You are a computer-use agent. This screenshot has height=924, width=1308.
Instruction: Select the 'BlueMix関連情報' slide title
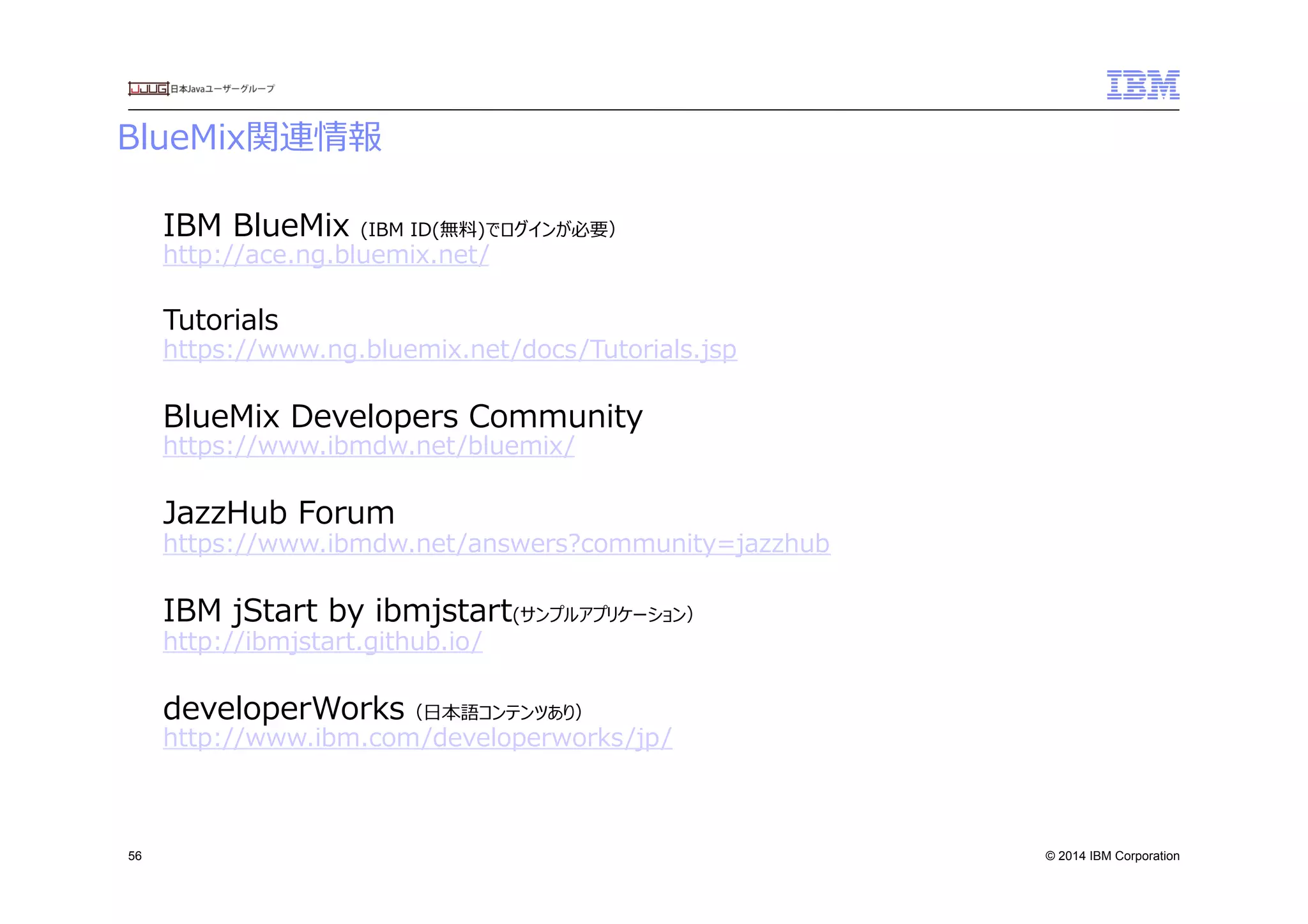point(250,137)
